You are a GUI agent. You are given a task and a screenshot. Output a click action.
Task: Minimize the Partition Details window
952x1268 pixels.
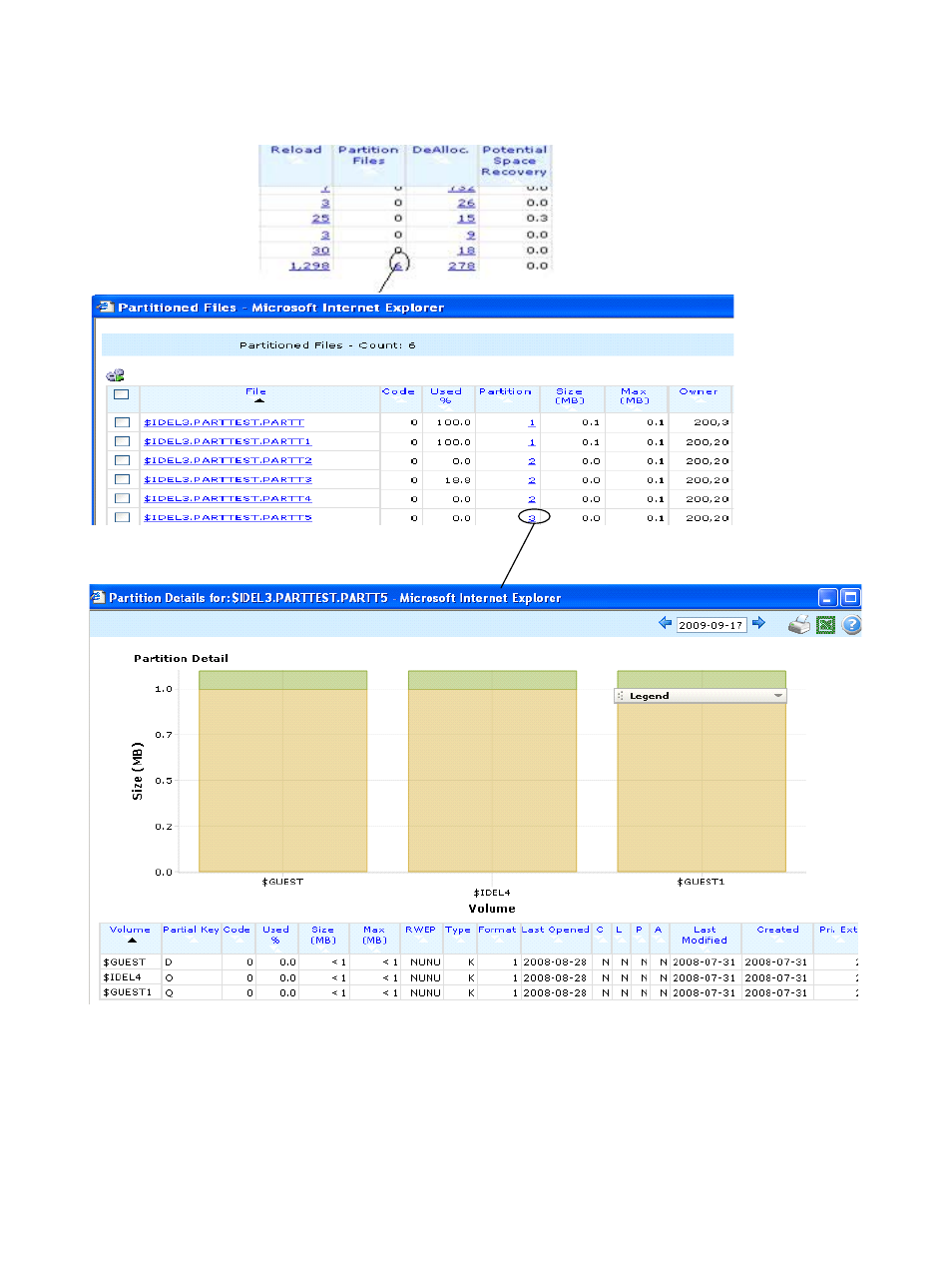point(827,597)
